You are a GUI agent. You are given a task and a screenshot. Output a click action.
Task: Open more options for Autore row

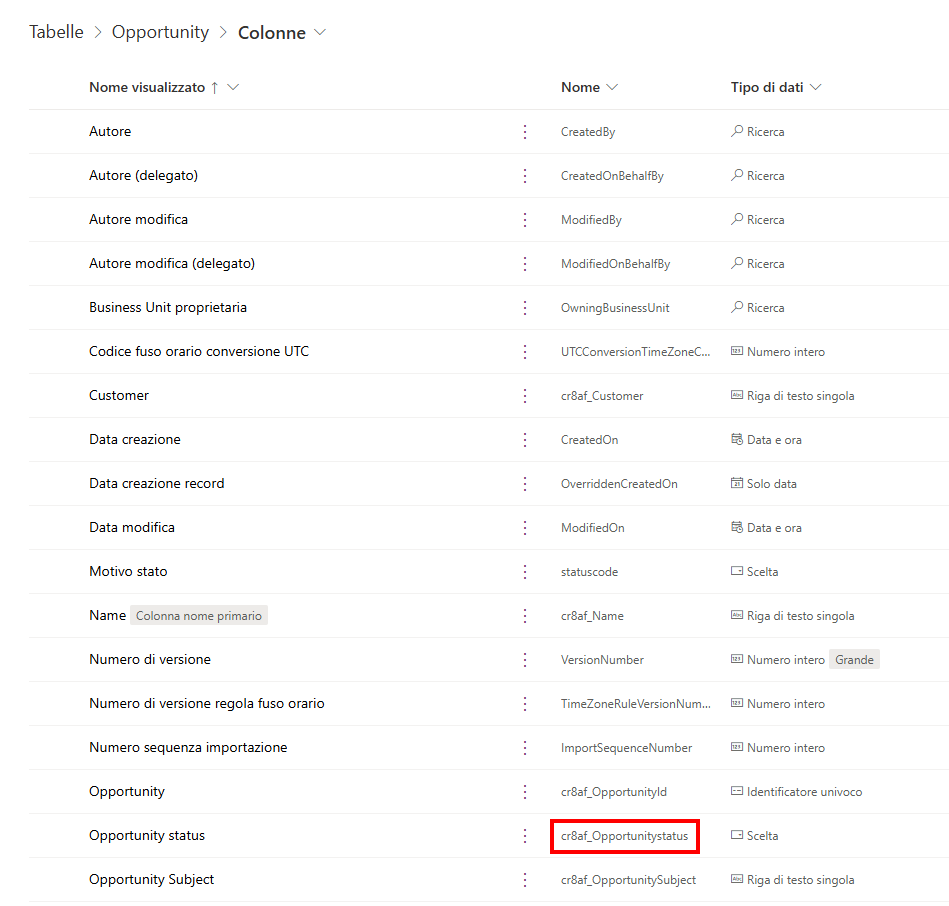525,132
